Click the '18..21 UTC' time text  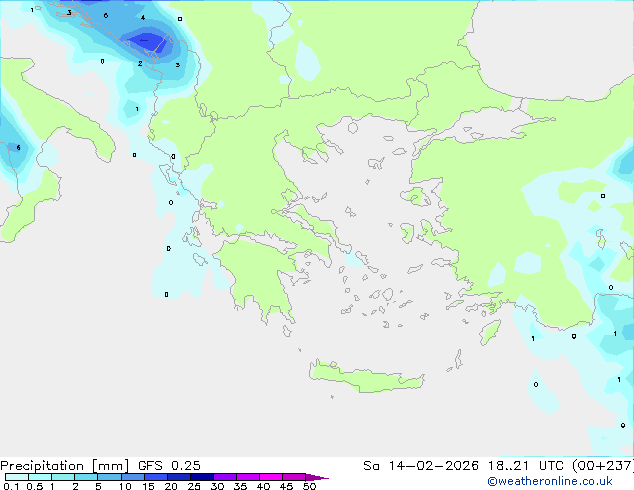[525, 466]
